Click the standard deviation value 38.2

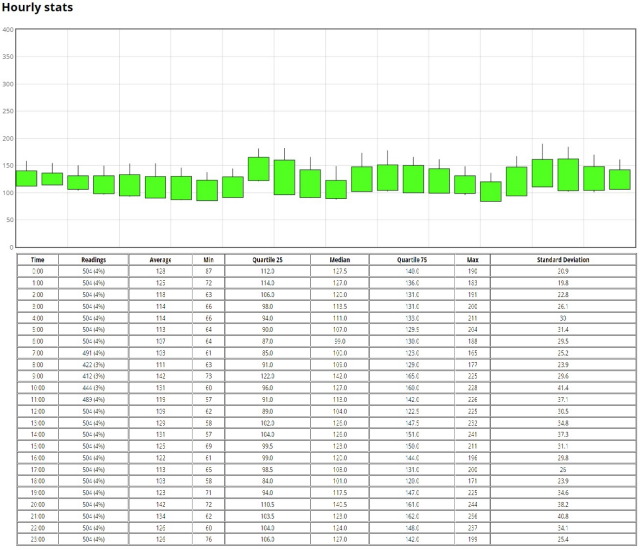point(563,504)
